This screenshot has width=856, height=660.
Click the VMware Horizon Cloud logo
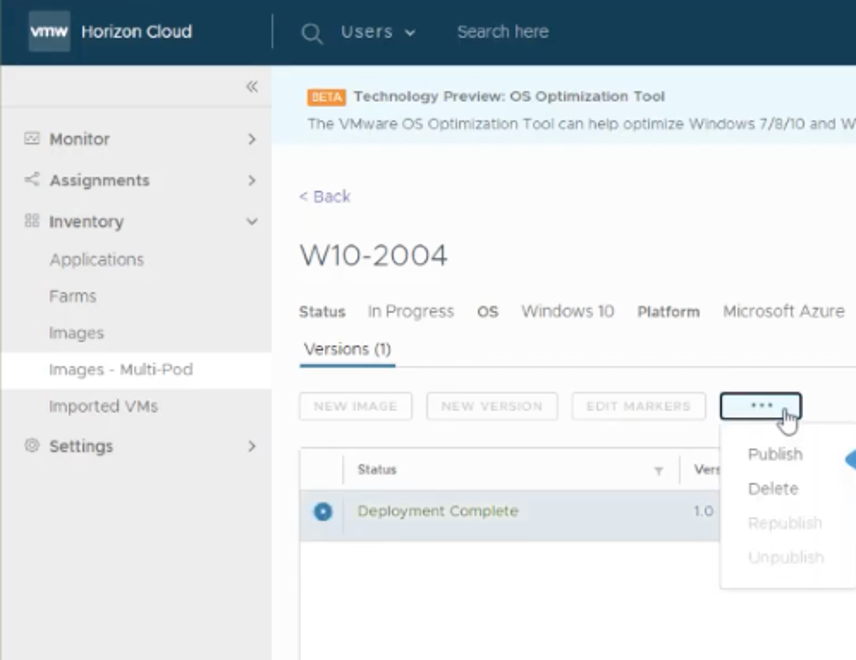pyautogui.click(x=48, y=31)
